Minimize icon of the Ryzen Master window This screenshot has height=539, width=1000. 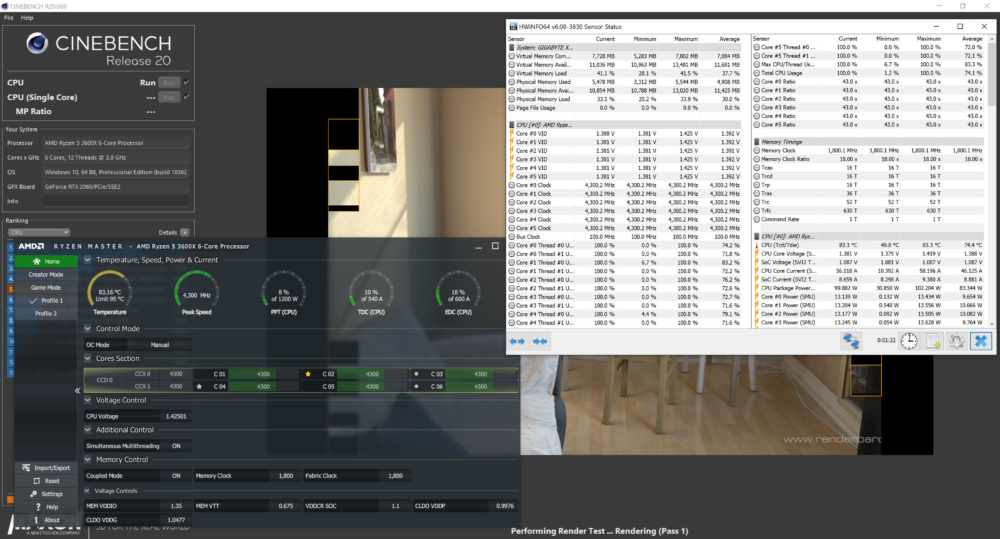(x=478, y=246)
